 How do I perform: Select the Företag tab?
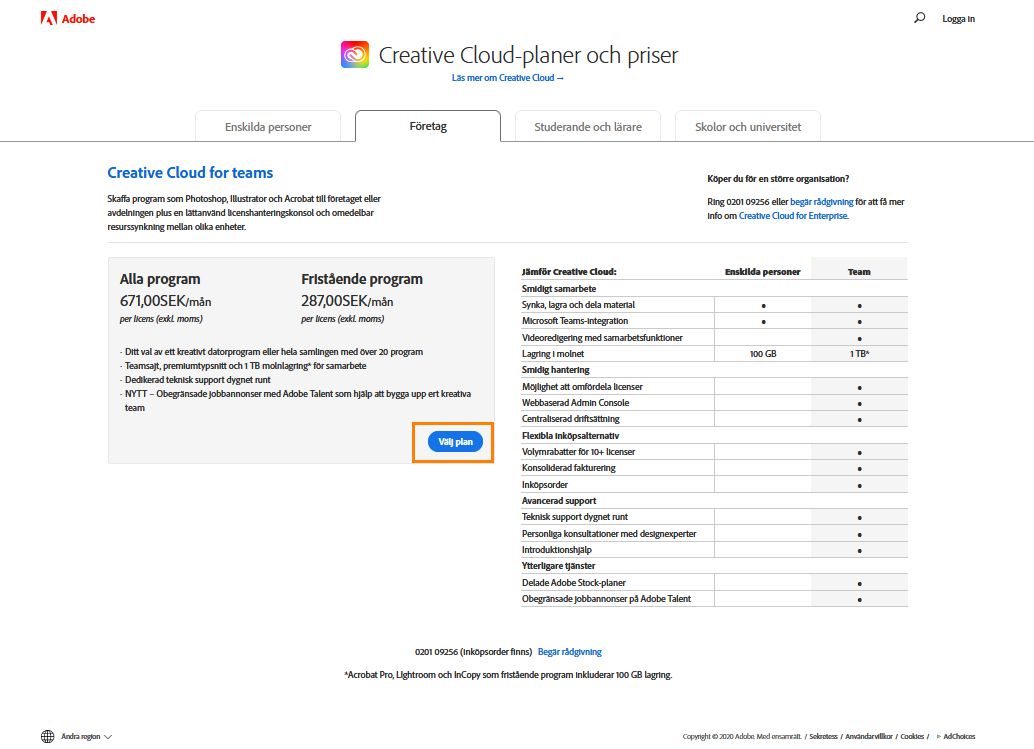(428, 126)
